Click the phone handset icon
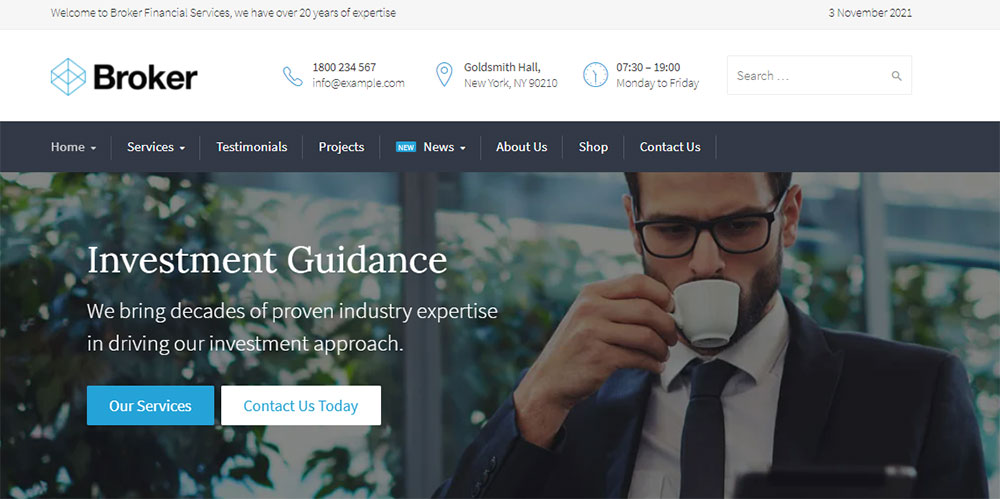Viewport: 1000px width, 499px height. click(293, 76)
